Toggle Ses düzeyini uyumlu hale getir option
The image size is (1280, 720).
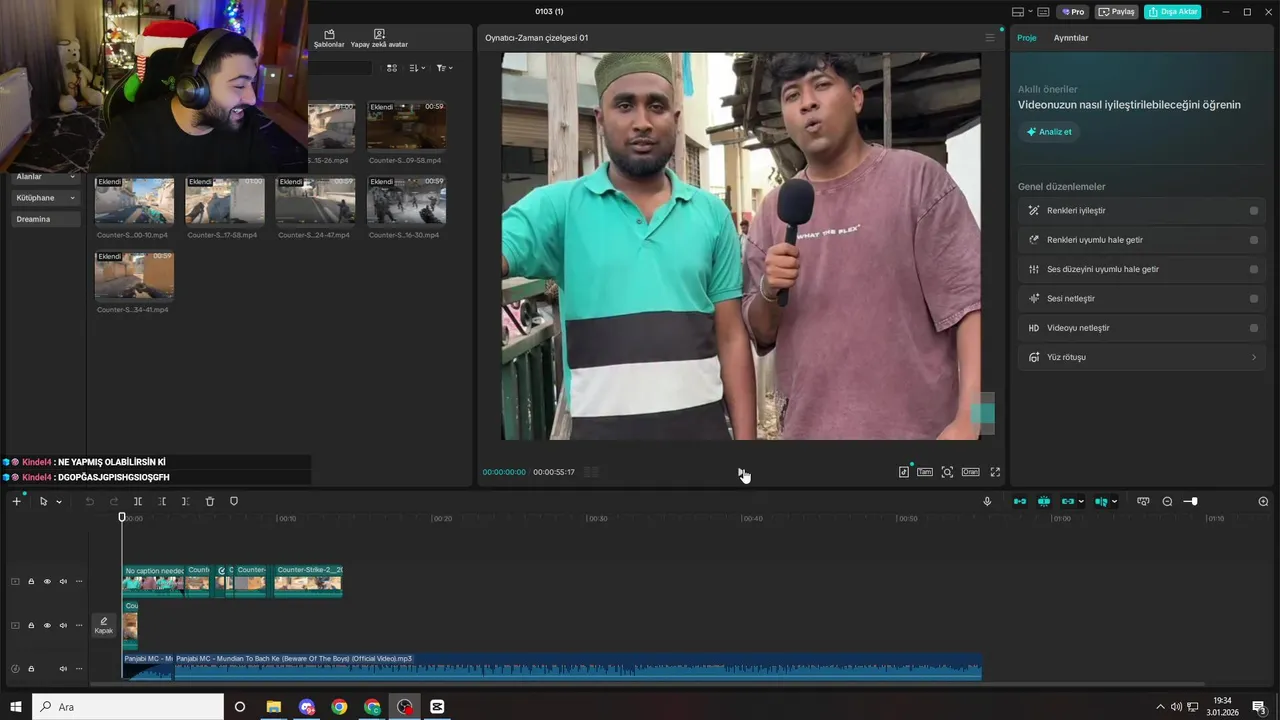[1254, 269]
